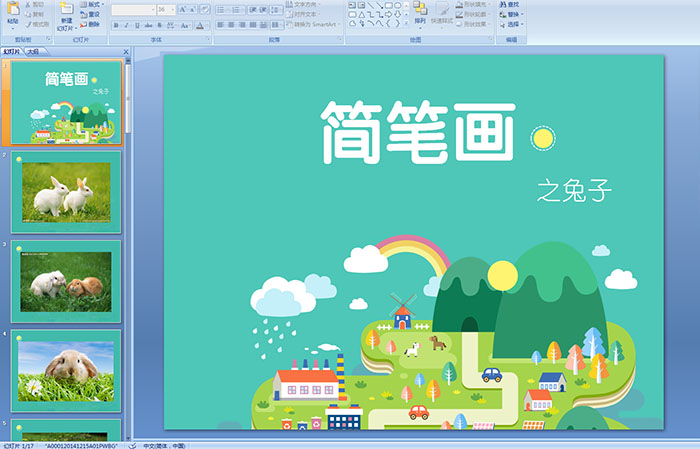Toggle underline text formatting
Viewport: 700px width, 449px height.
137,24
